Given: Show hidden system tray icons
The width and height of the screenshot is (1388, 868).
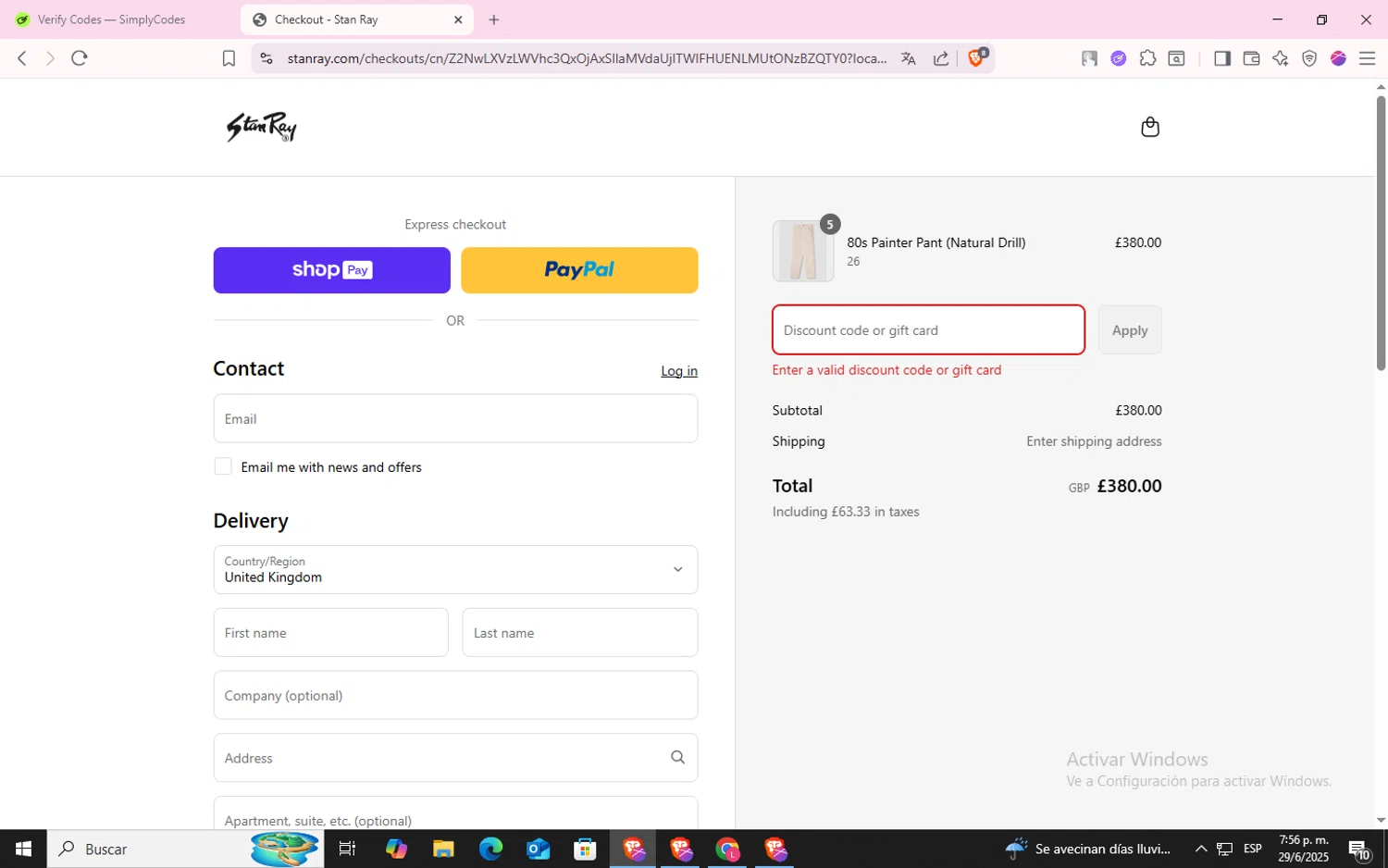Looking at the screenshot, I should point(1201,849).
